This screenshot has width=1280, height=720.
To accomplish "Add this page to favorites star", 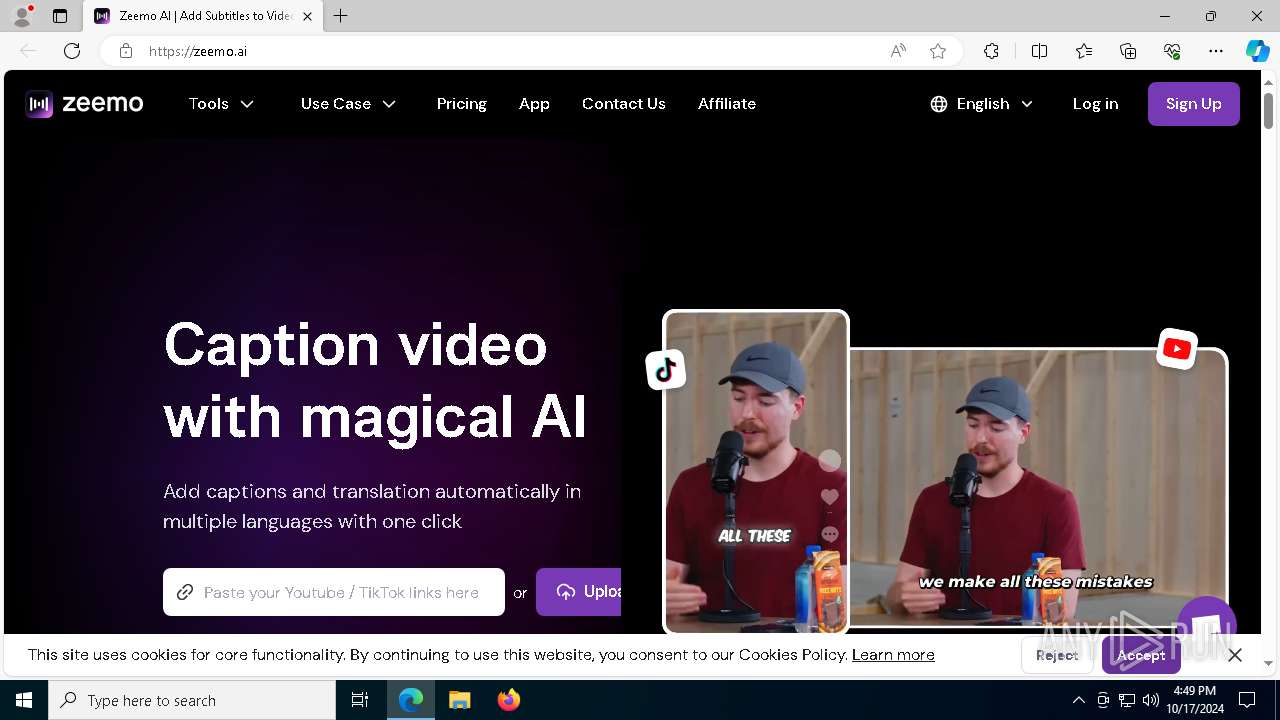I will point(938,51).
